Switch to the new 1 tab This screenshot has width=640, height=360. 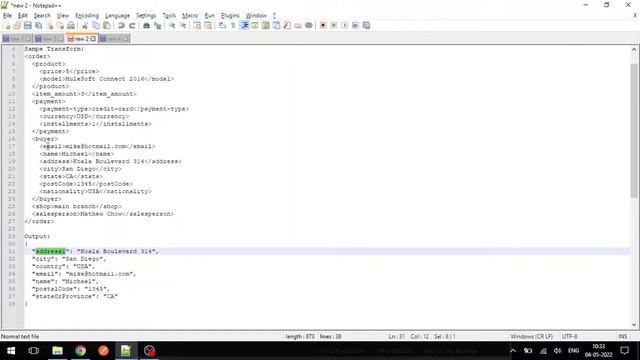17,39
